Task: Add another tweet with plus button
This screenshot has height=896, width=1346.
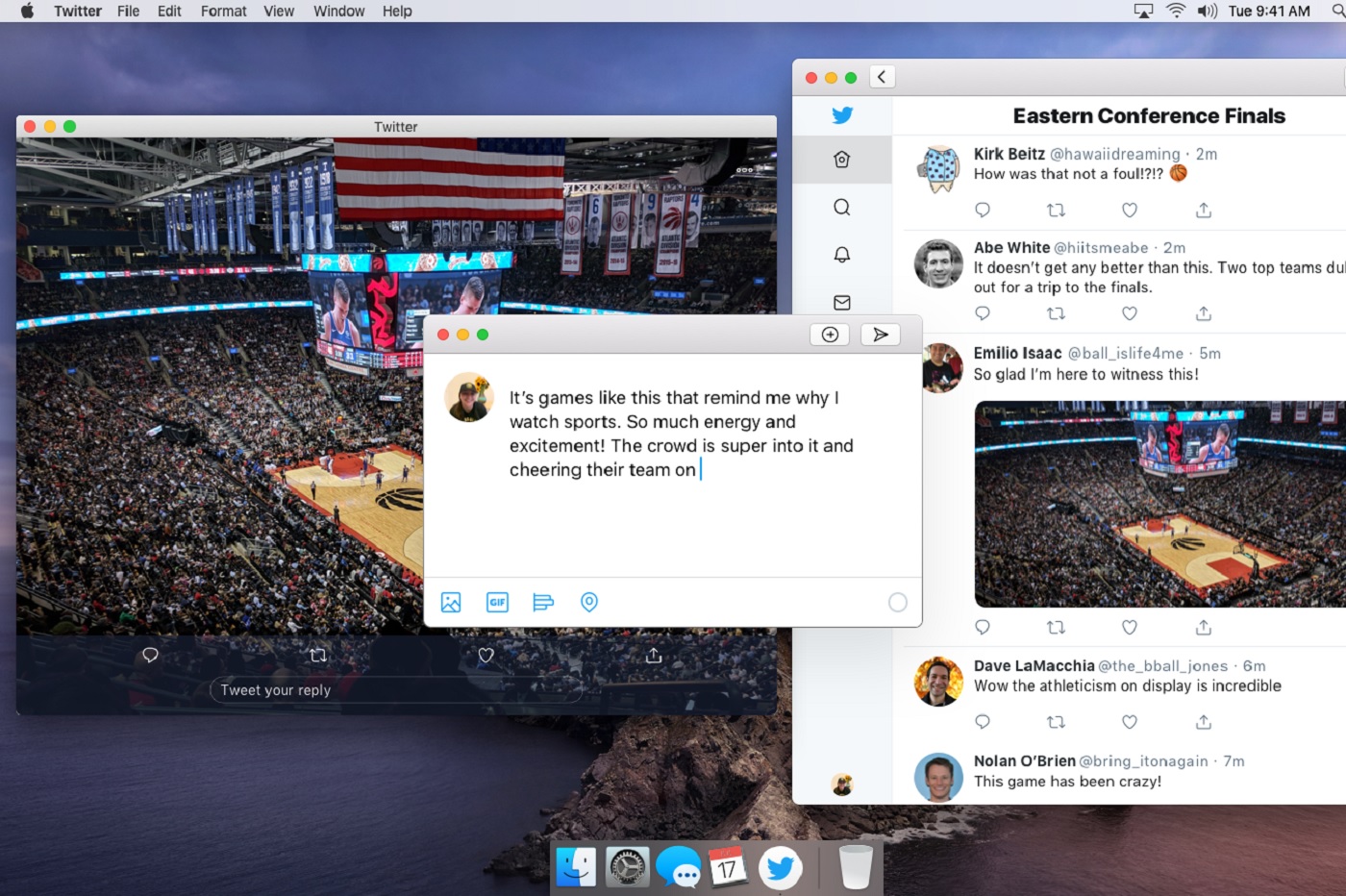Action: pos(830,335)
